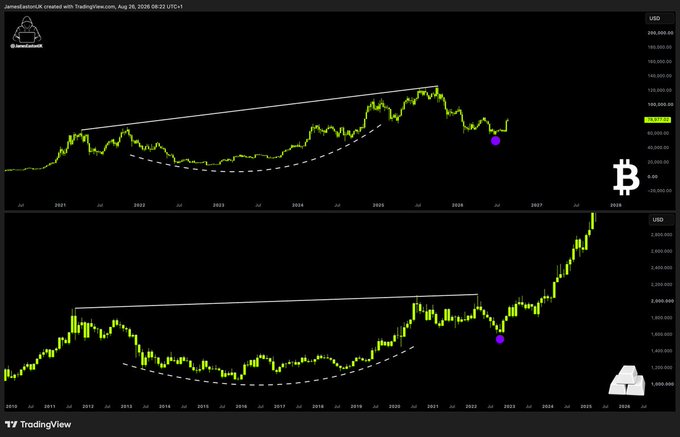Click the 20,000.00 price axis label
This screenshot has width=680, height=437.
point(660,162)
